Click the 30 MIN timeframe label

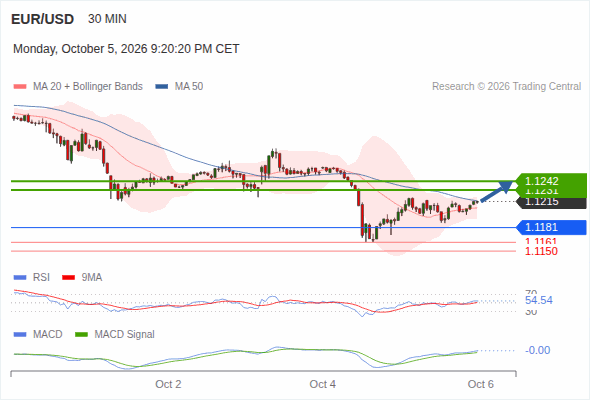coord(107,19)
